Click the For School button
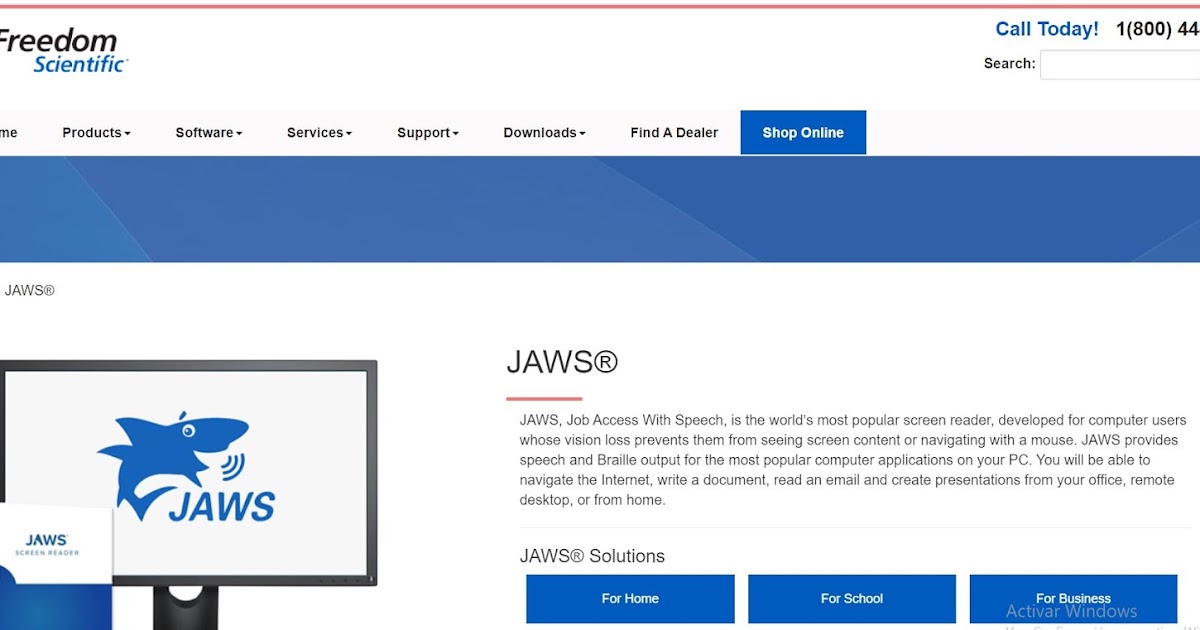 (x=851, y=598)
